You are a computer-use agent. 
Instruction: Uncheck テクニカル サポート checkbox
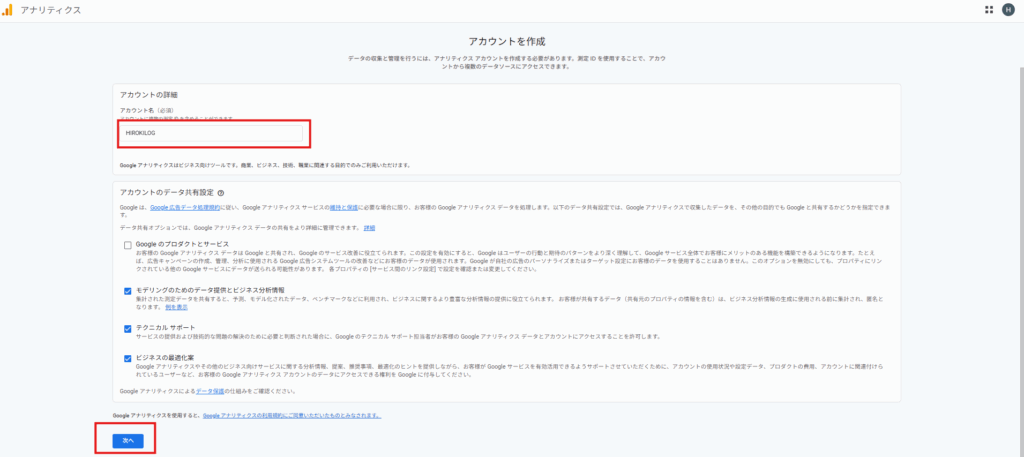click(128, 329)
